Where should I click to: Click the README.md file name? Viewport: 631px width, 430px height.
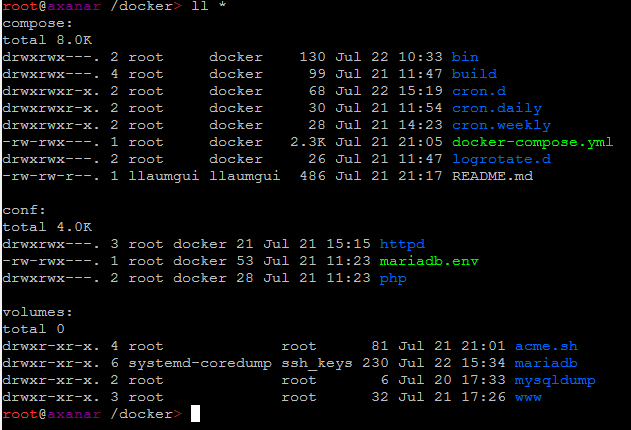click(493, 176)
